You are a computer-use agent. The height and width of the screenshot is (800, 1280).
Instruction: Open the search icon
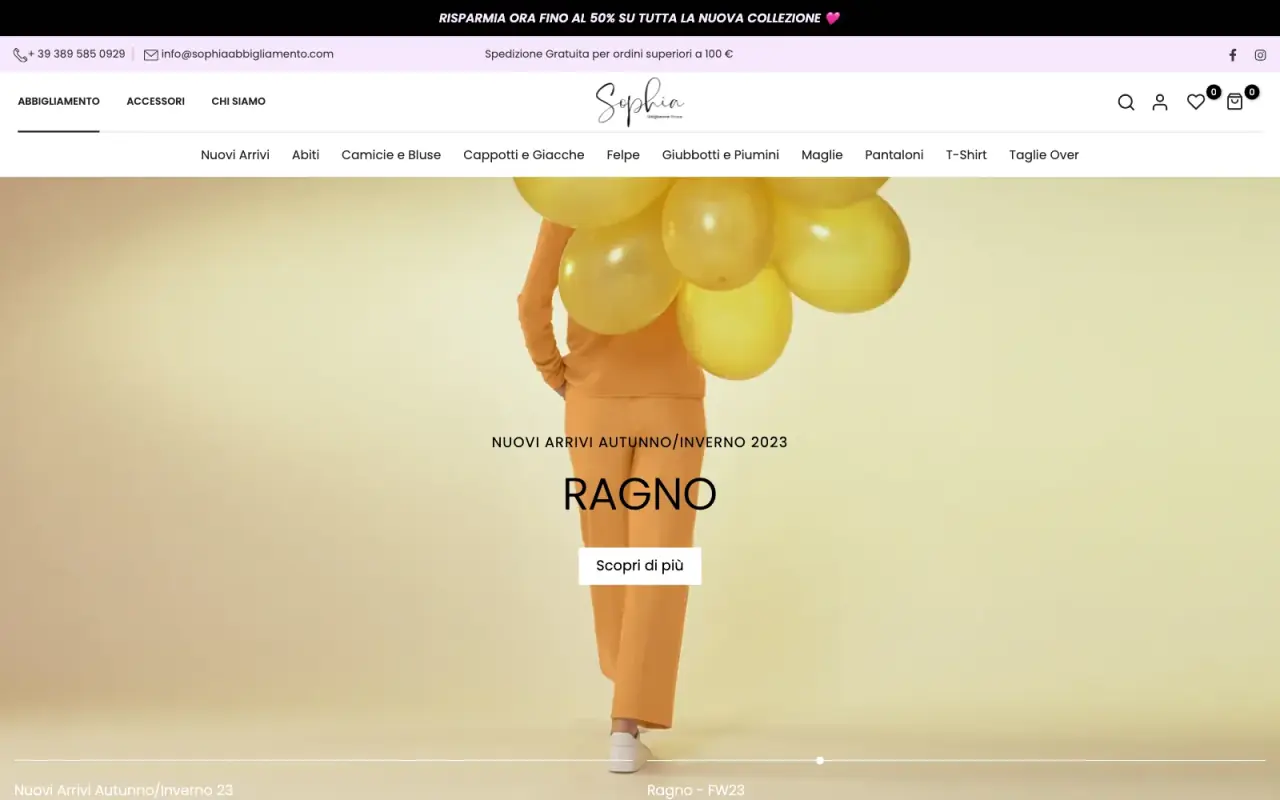(x=1126, y=102)
